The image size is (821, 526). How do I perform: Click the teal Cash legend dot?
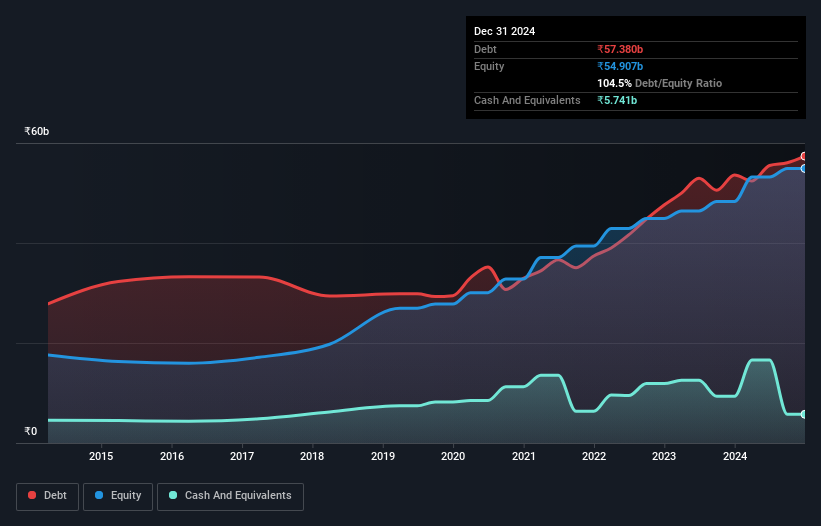point(173,495)
